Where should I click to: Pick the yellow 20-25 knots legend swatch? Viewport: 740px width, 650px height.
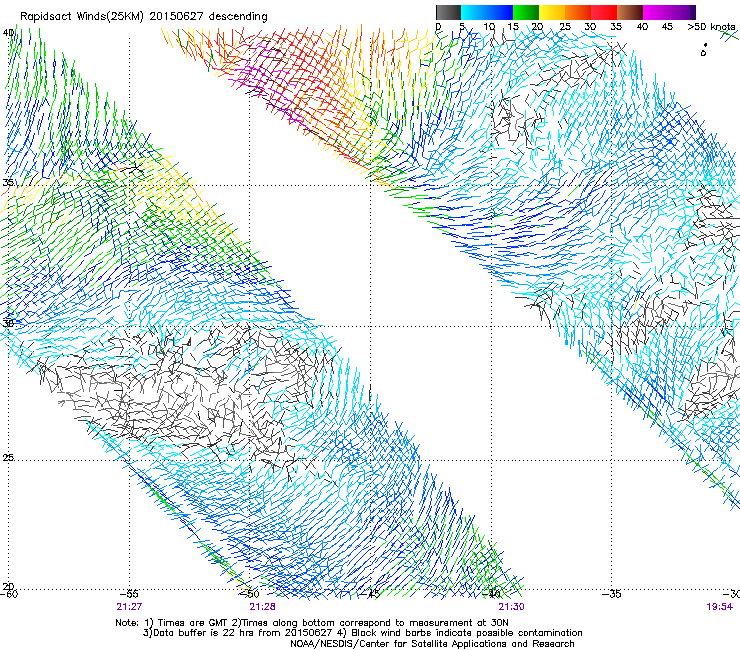(552, 12)
